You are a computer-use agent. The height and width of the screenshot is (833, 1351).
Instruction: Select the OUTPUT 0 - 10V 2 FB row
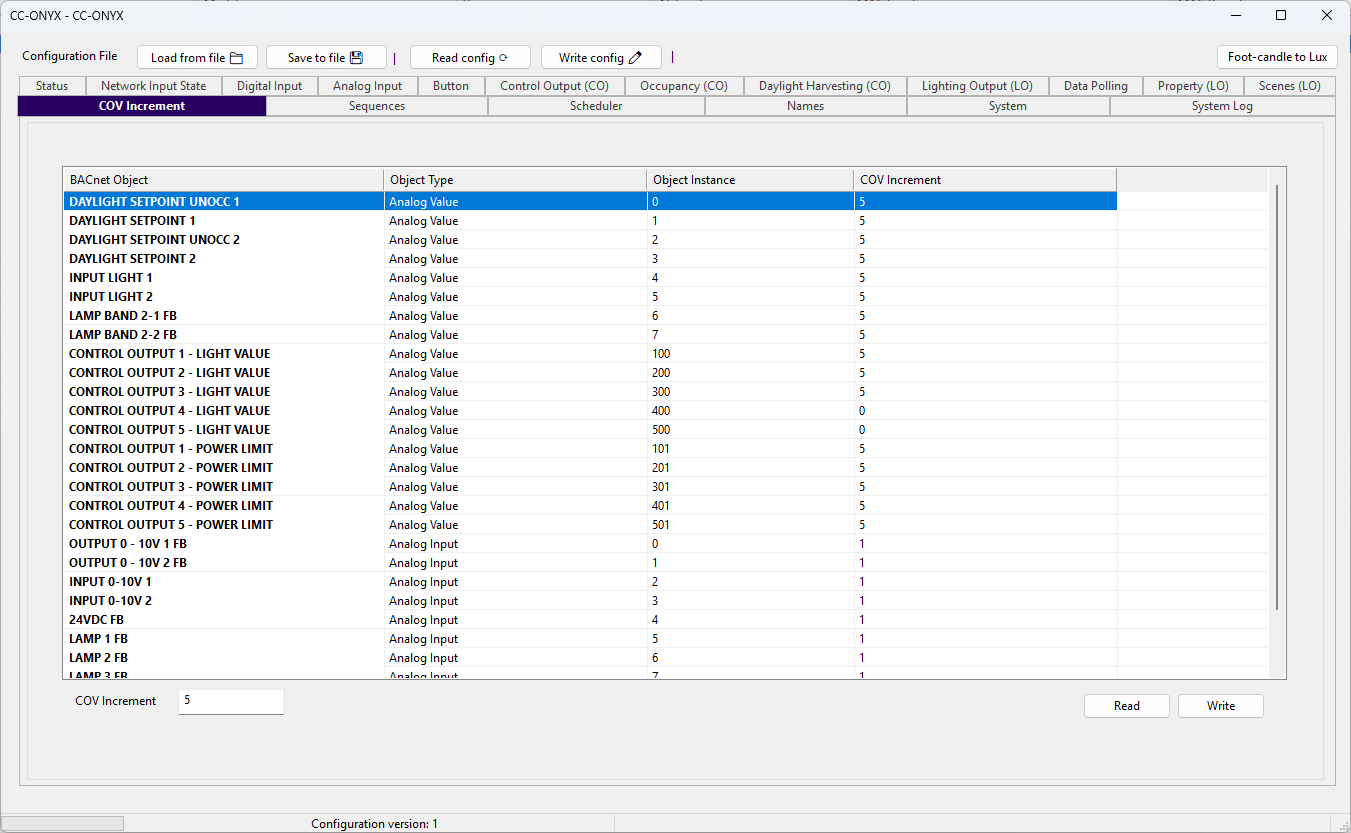pyautogui.click(x=590, y=563)
